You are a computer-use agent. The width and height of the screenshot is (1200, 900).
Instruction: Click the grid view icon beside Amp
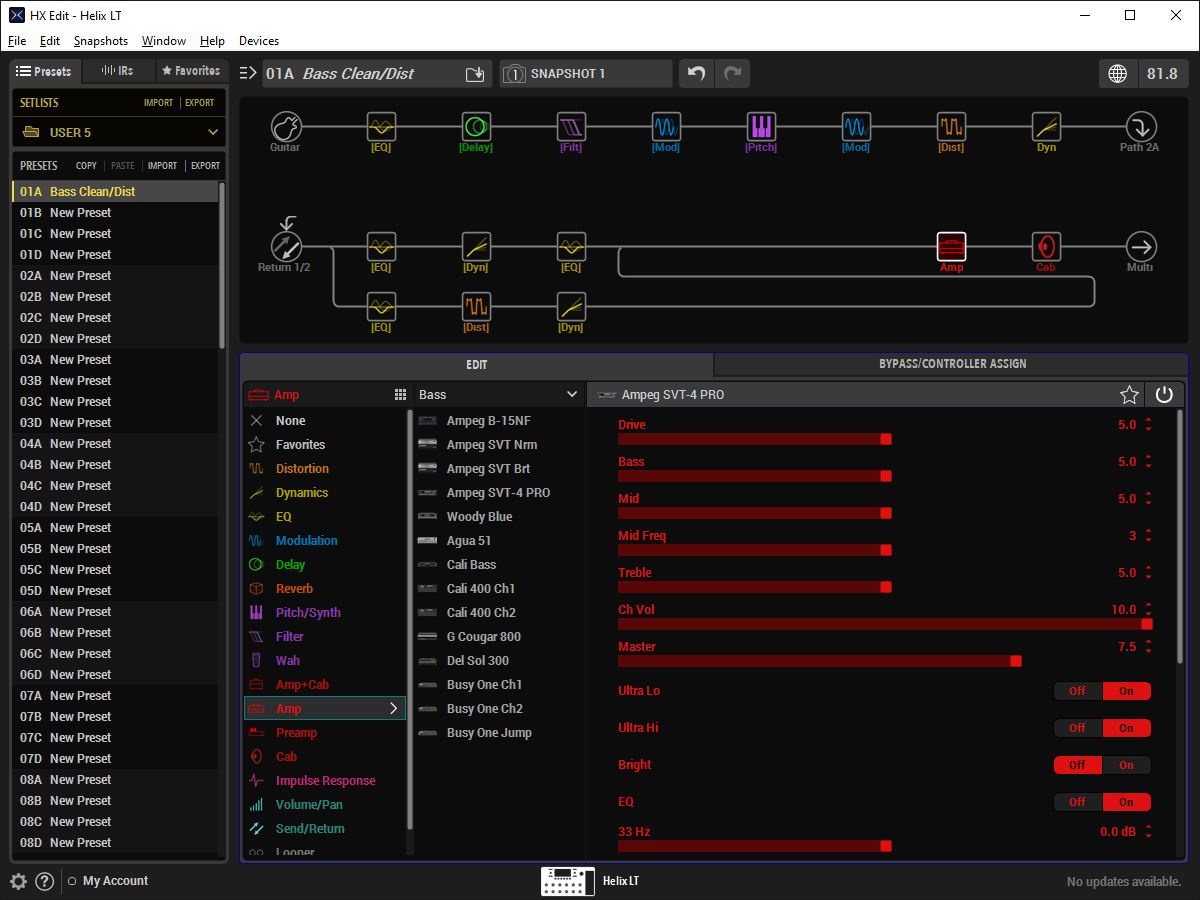click(400, 395)
